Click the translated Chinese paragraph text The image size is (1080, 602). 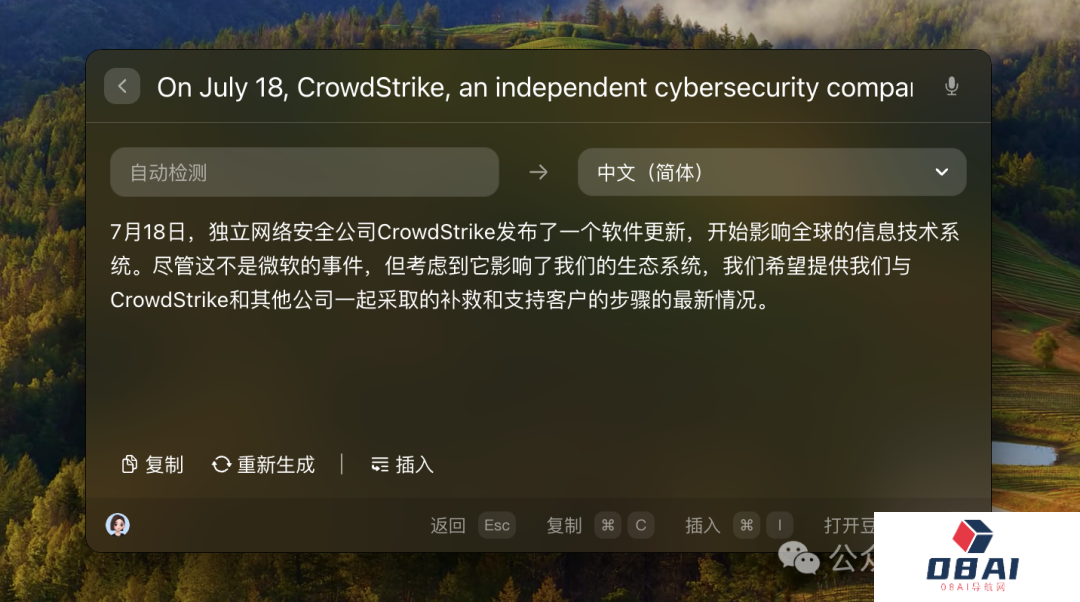[x=534, y=266]
